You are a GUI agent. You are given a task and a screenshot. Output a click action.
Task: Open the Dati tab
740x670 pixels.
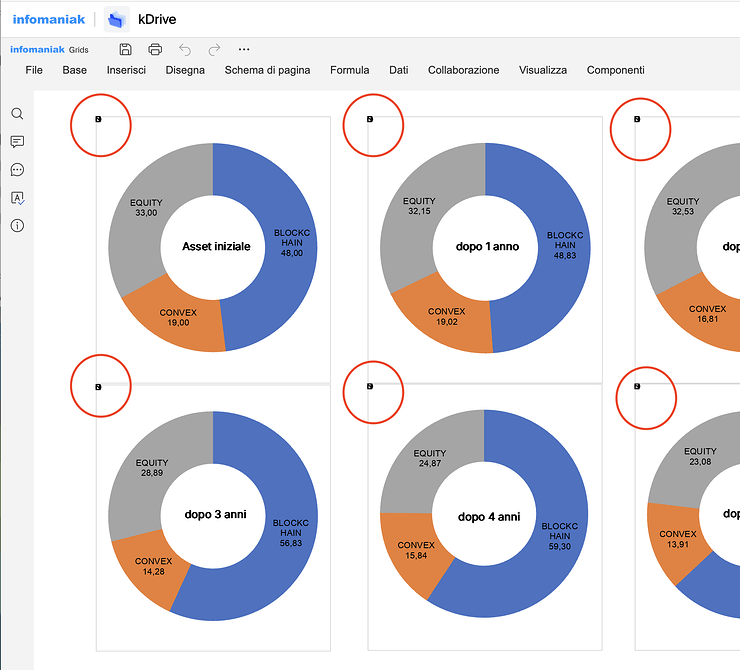coord(399,70)
